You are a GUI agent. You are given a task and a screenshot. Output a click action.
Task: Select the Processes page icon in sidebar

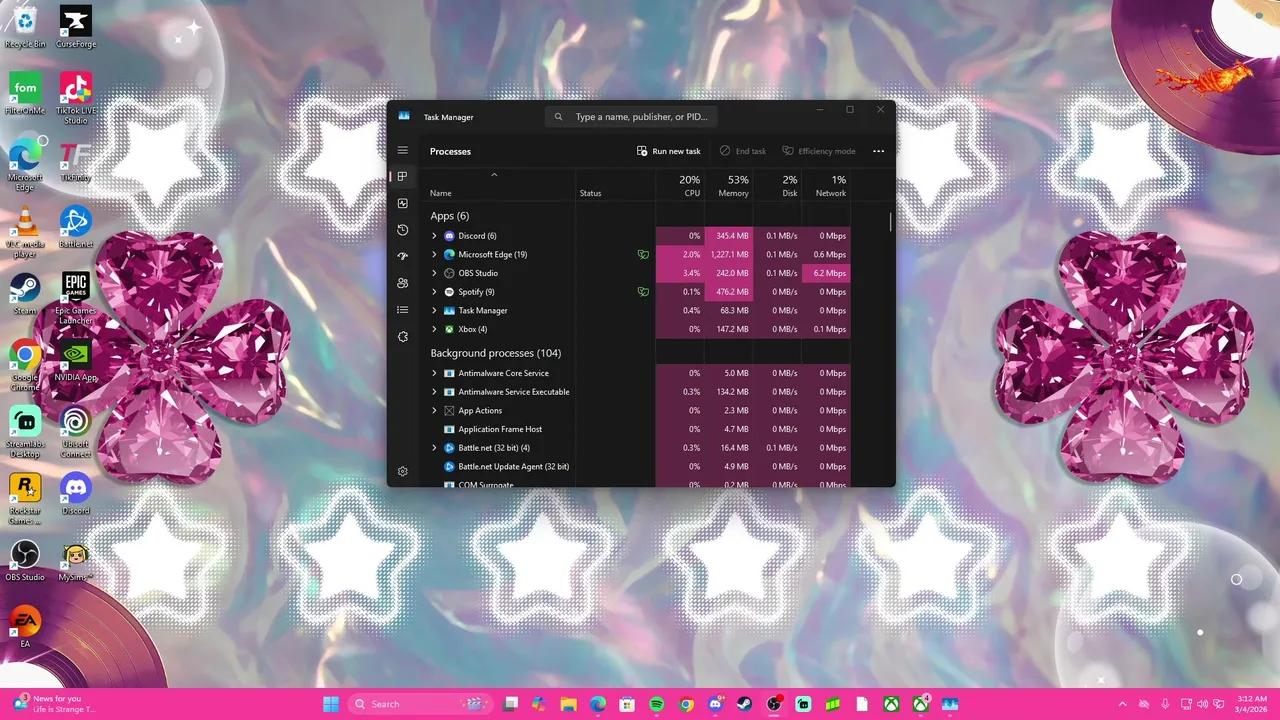tap(403, 177)
